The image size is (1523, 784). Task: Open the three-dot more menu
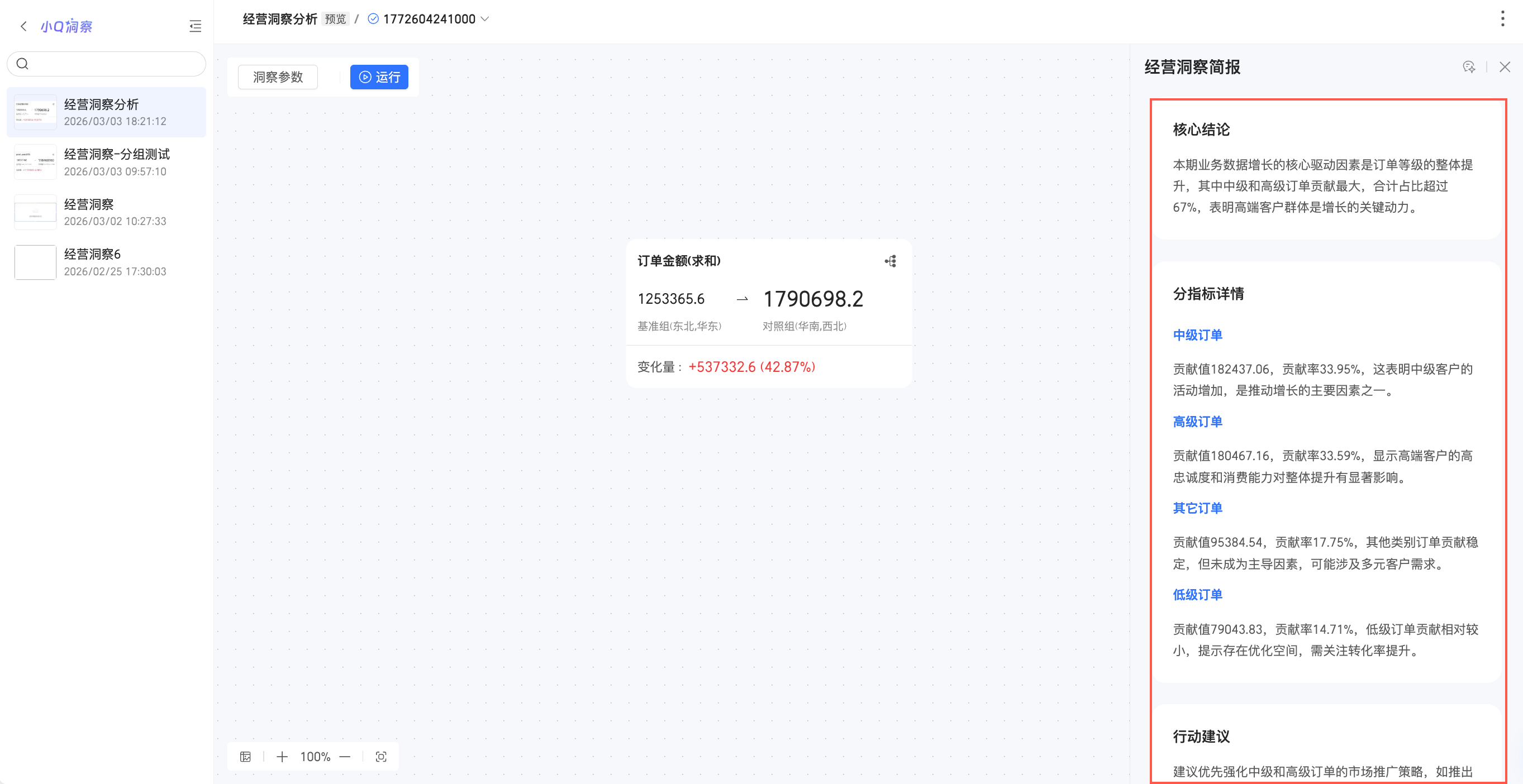click(x=1502, y=19)
